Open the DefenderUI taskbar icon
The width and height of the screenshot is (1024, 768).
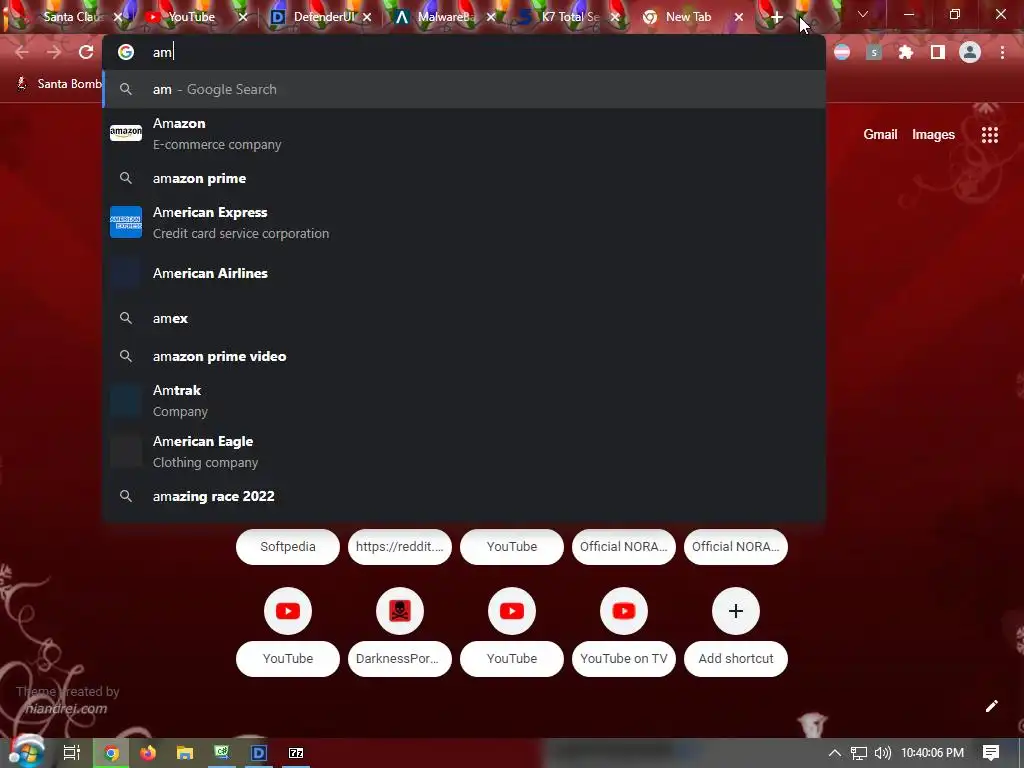pos(259,753)
